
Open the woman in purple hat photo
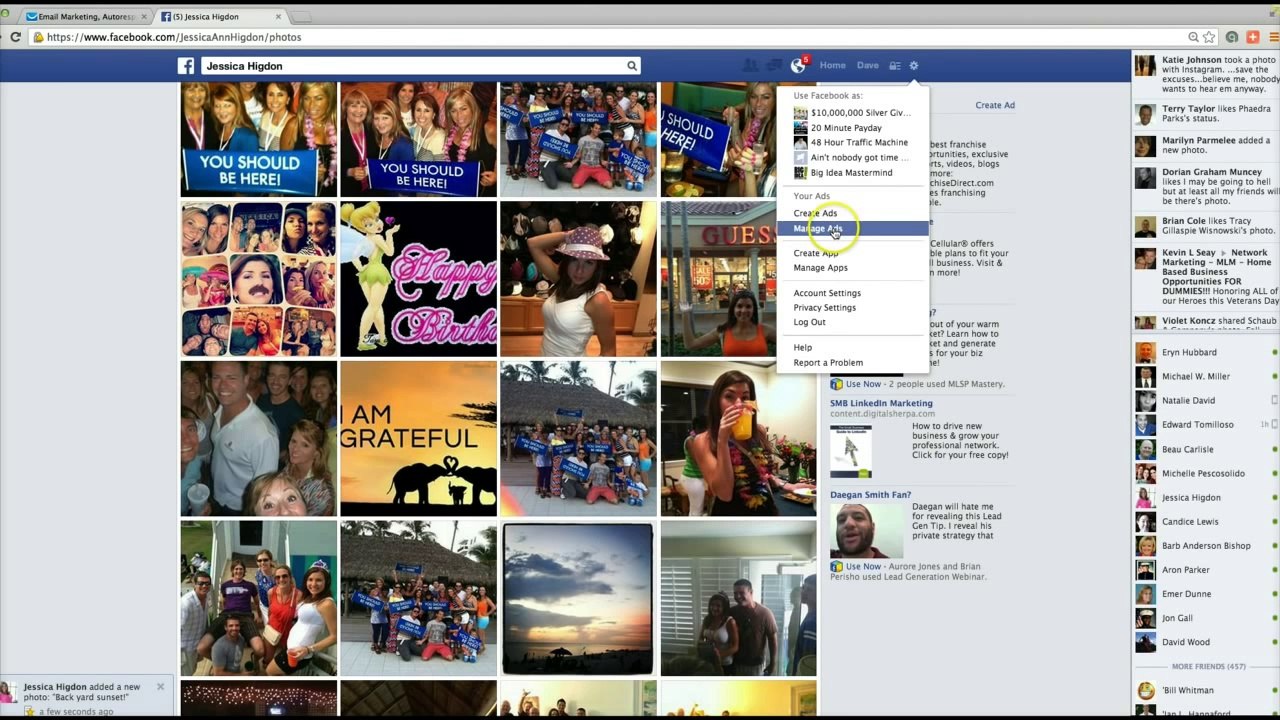coord(578,279)
